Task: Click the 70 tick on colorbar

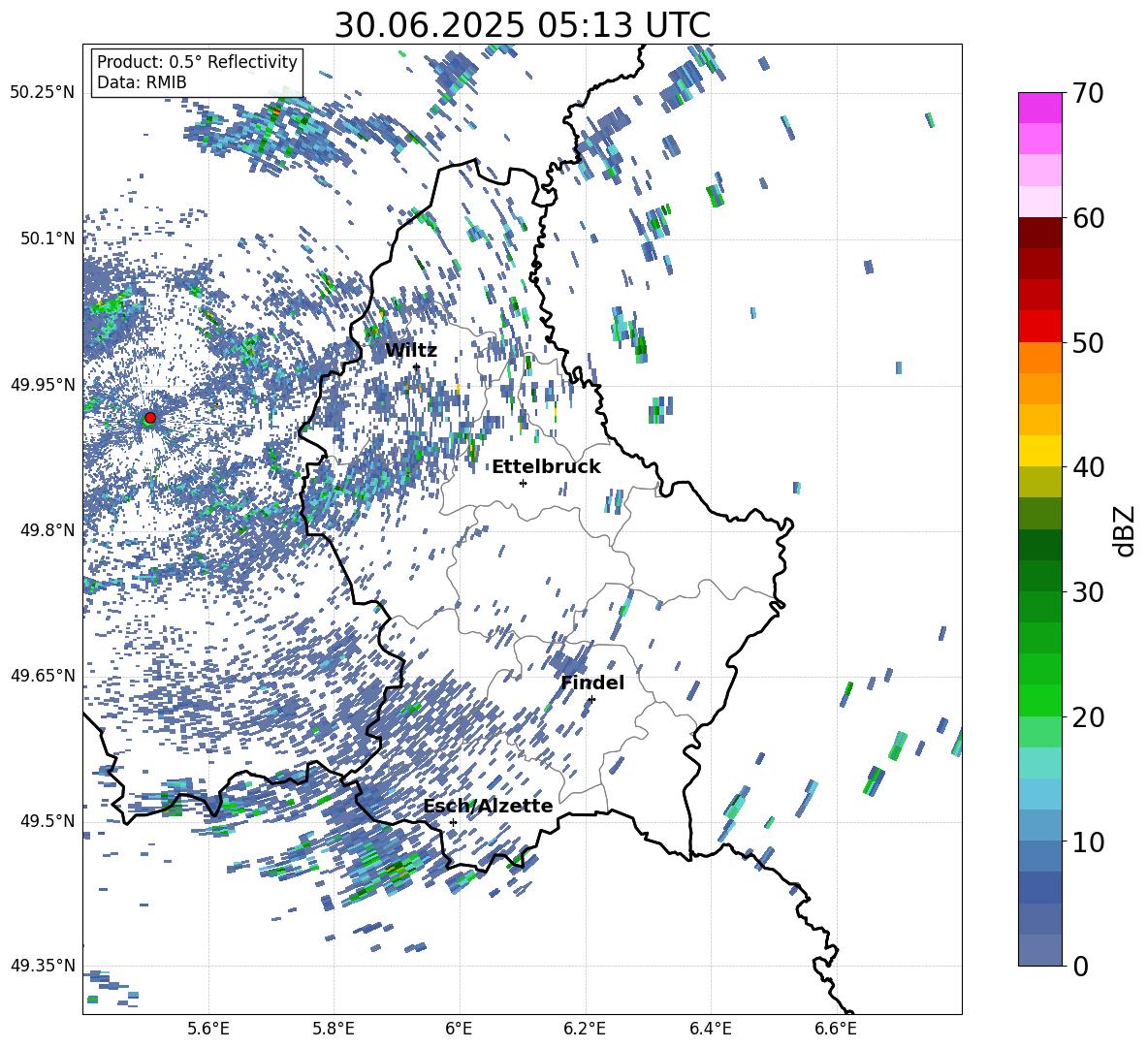Action: click(x=1089, y=93)
